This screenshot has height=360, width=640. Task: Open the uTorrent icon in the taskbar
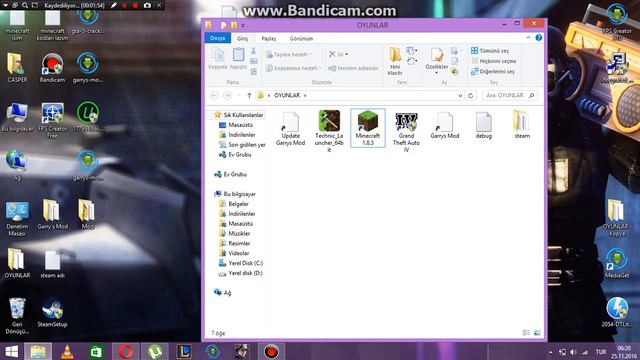[155, 351]
